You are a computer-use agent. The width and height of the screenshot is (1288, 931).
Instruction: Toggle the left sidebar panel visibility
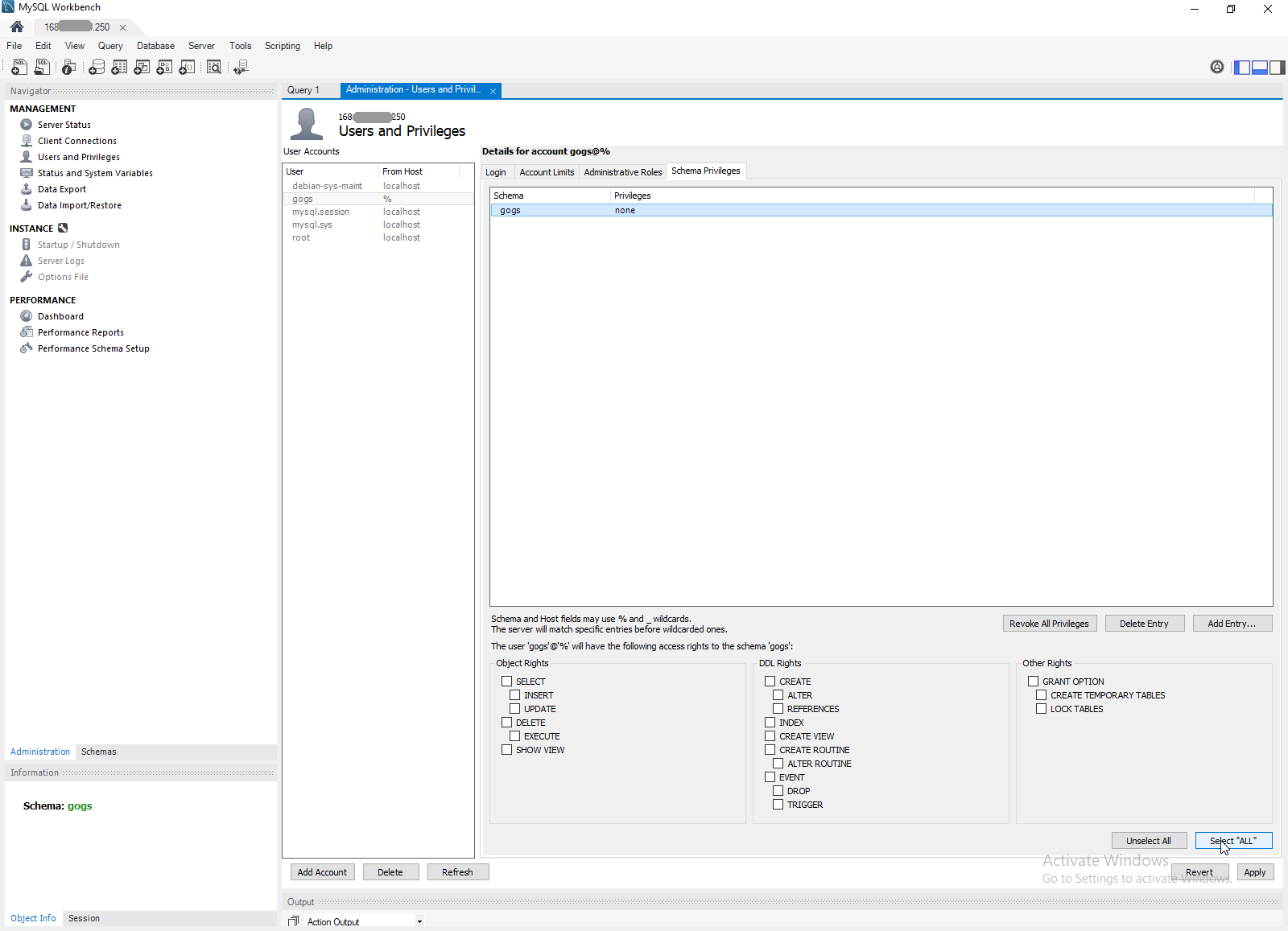pos(1243,68)
